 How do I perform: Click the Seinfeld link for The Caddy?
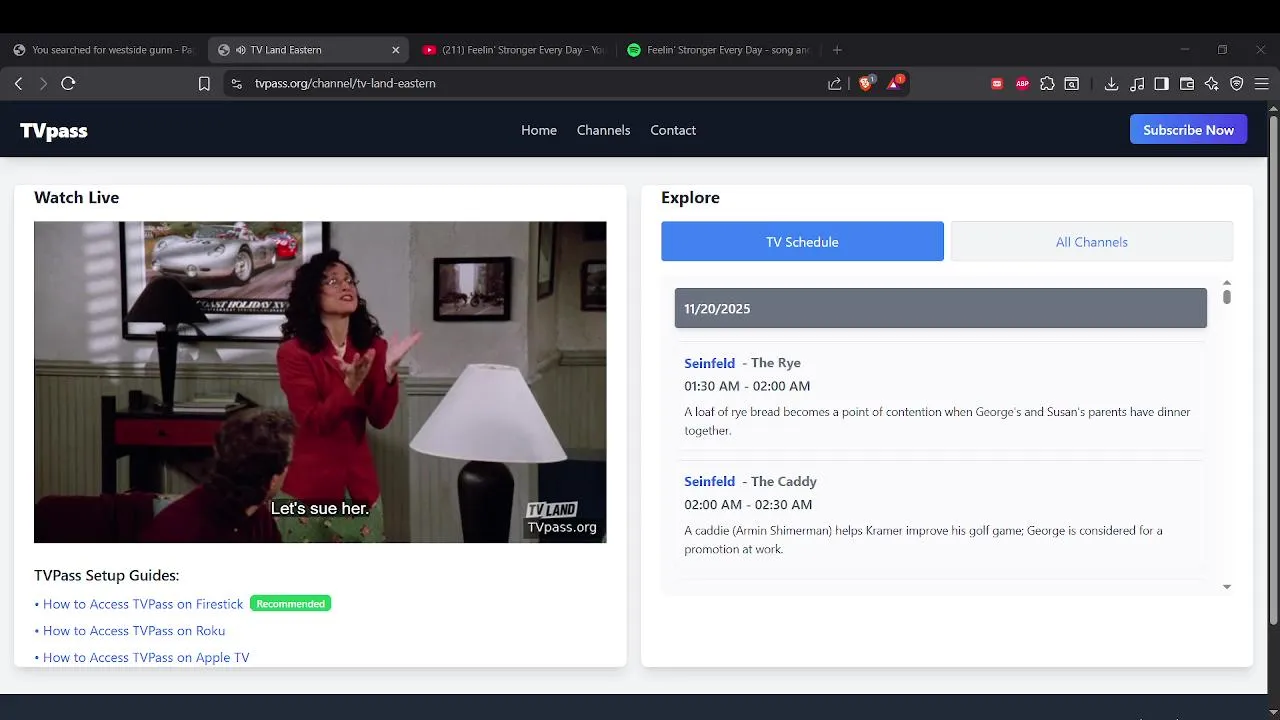(x=709, y=481)
